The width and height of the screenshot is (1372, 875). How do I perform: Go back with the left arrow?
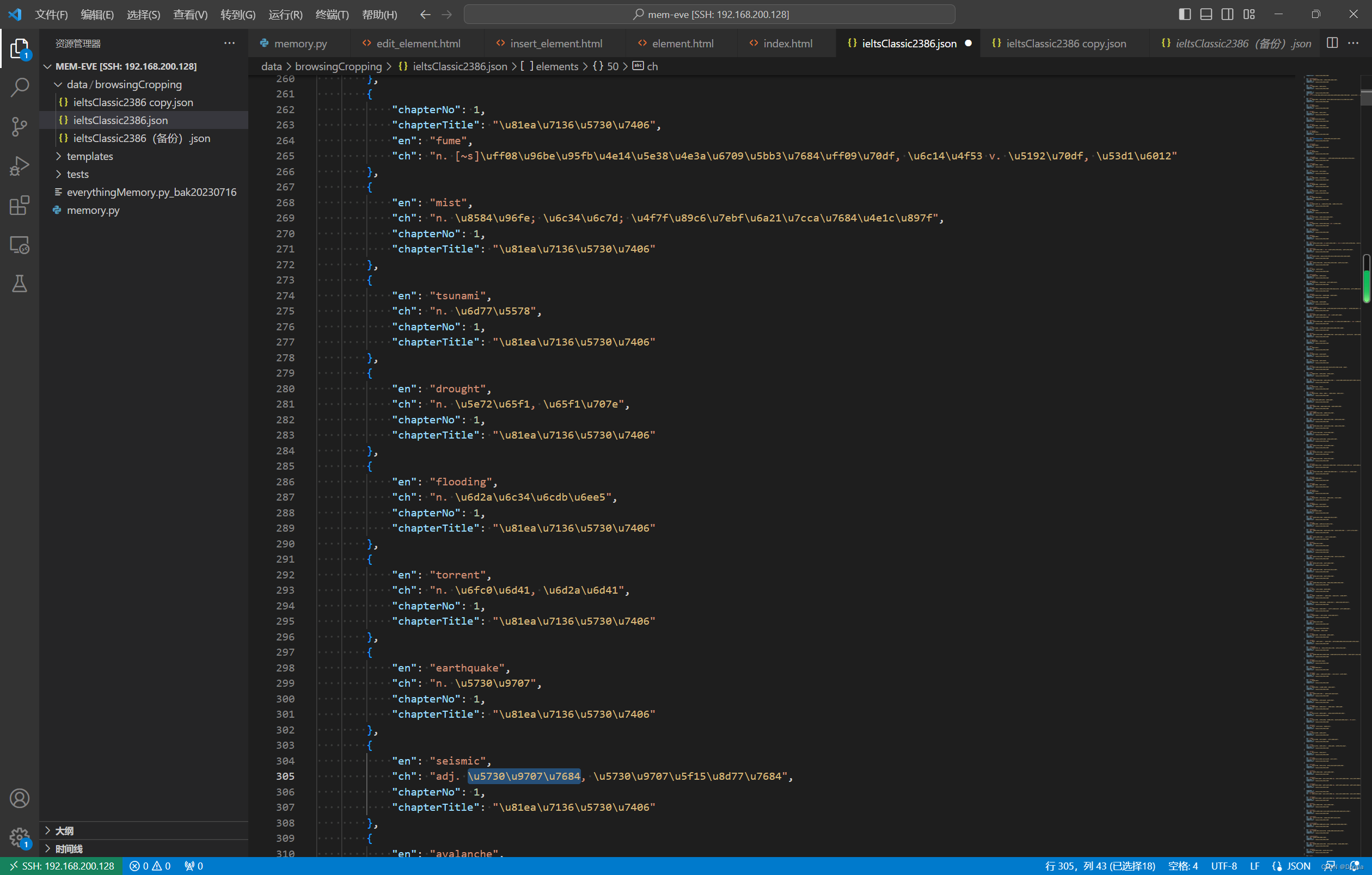tap(425, 14)
